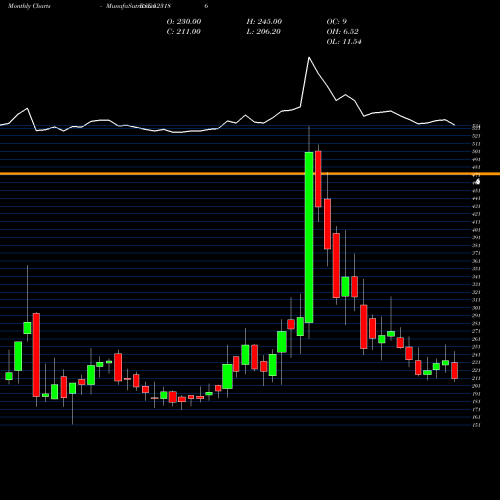Image resolution: width=500 pixels, height=500 pixels.
Task: Click the "OC: 9" value
Action: (336, 21)
